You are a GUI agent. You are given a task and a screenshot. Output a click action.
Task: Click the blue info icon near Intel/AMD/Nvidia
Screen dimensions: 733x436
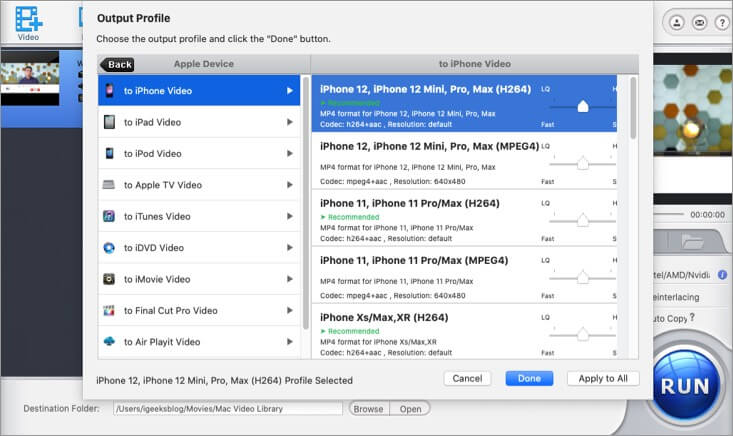722,275
